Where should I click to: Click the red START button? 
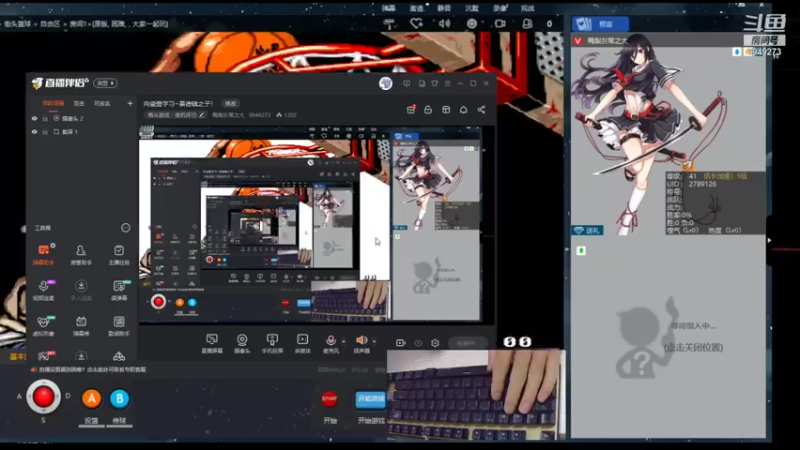329,398
